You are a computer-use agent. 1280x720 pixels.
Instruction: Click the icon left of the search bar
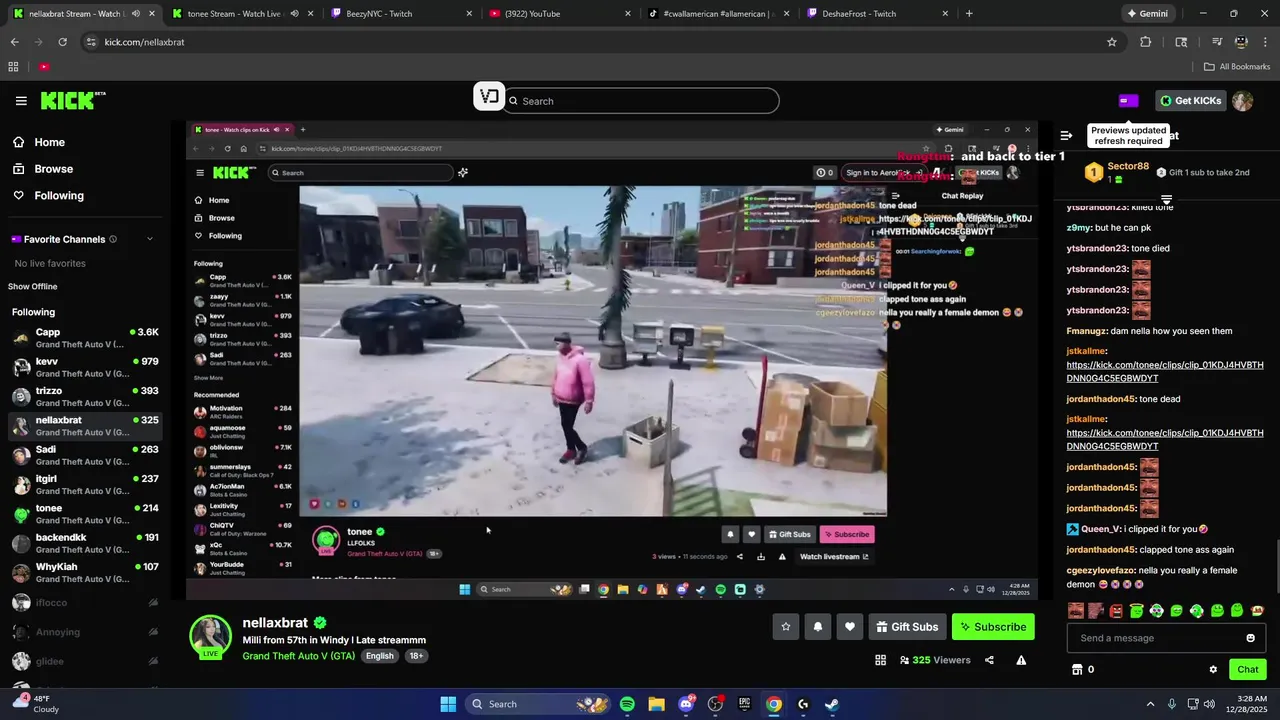488,97
